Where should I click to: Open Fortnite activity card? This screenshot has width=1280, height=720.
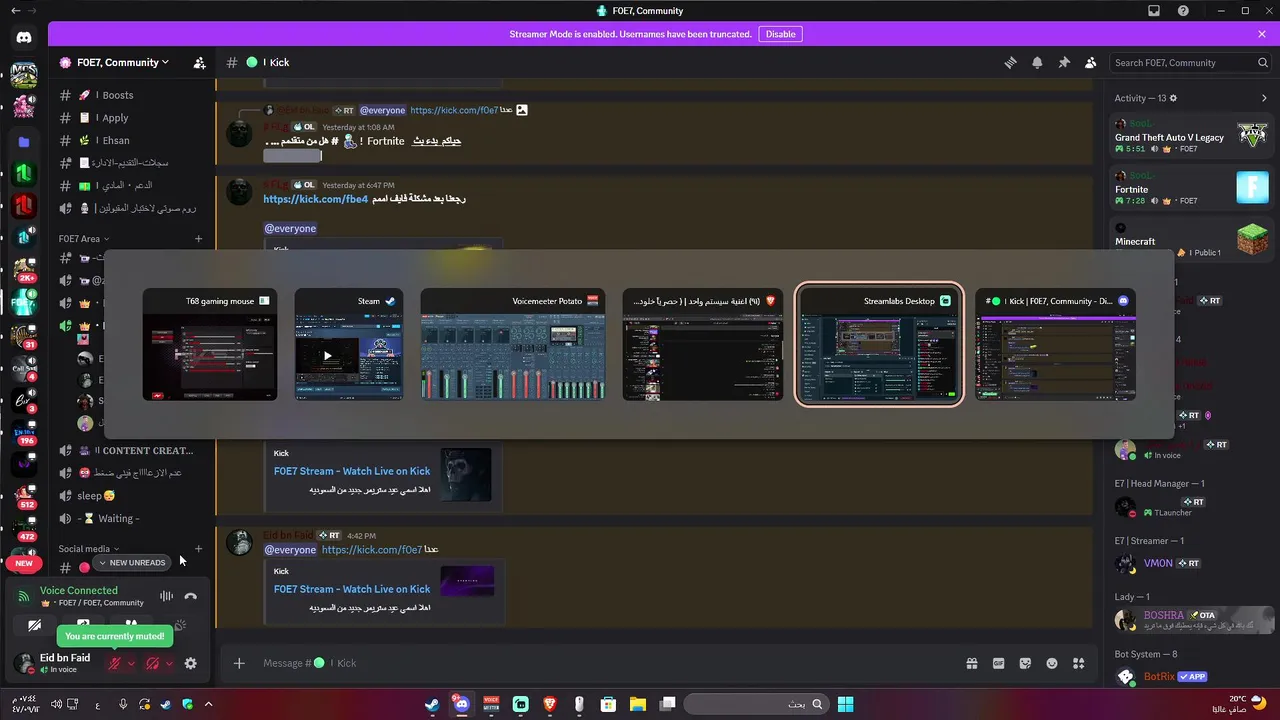(x=1192, y=187)
